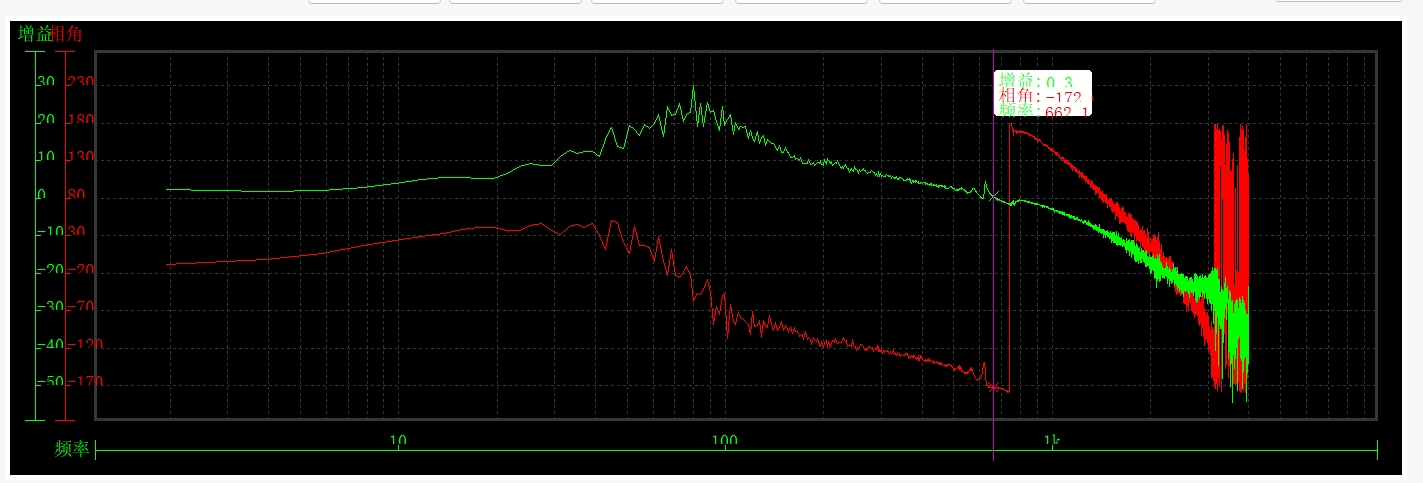Click the 1k tick on frequency axis

click(x=1050, y=441)
